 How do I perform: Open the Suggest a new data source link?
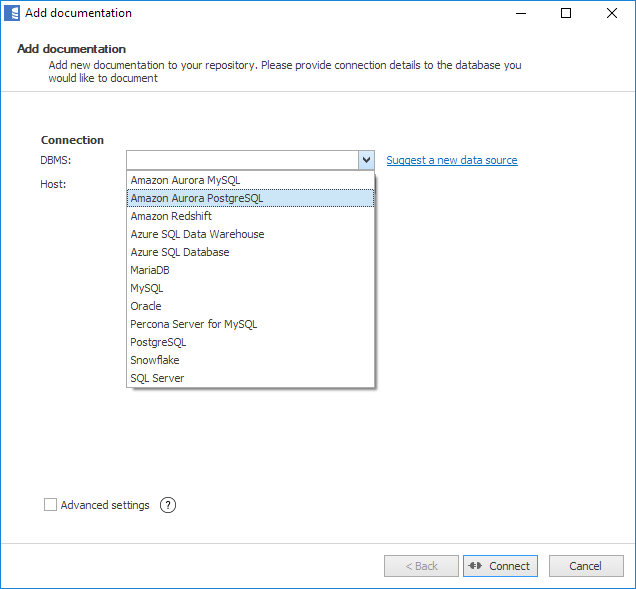coord(451,160)
